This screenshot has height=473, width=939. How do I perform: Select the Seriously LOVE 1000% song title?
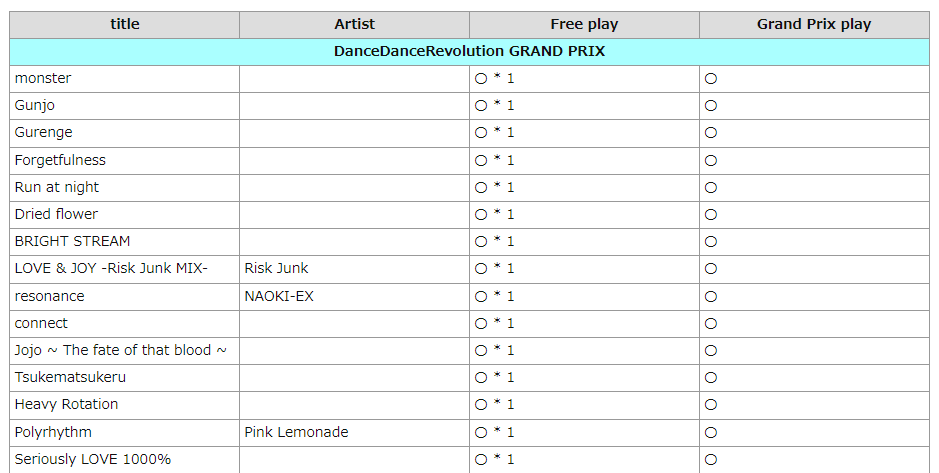(93, 459)
